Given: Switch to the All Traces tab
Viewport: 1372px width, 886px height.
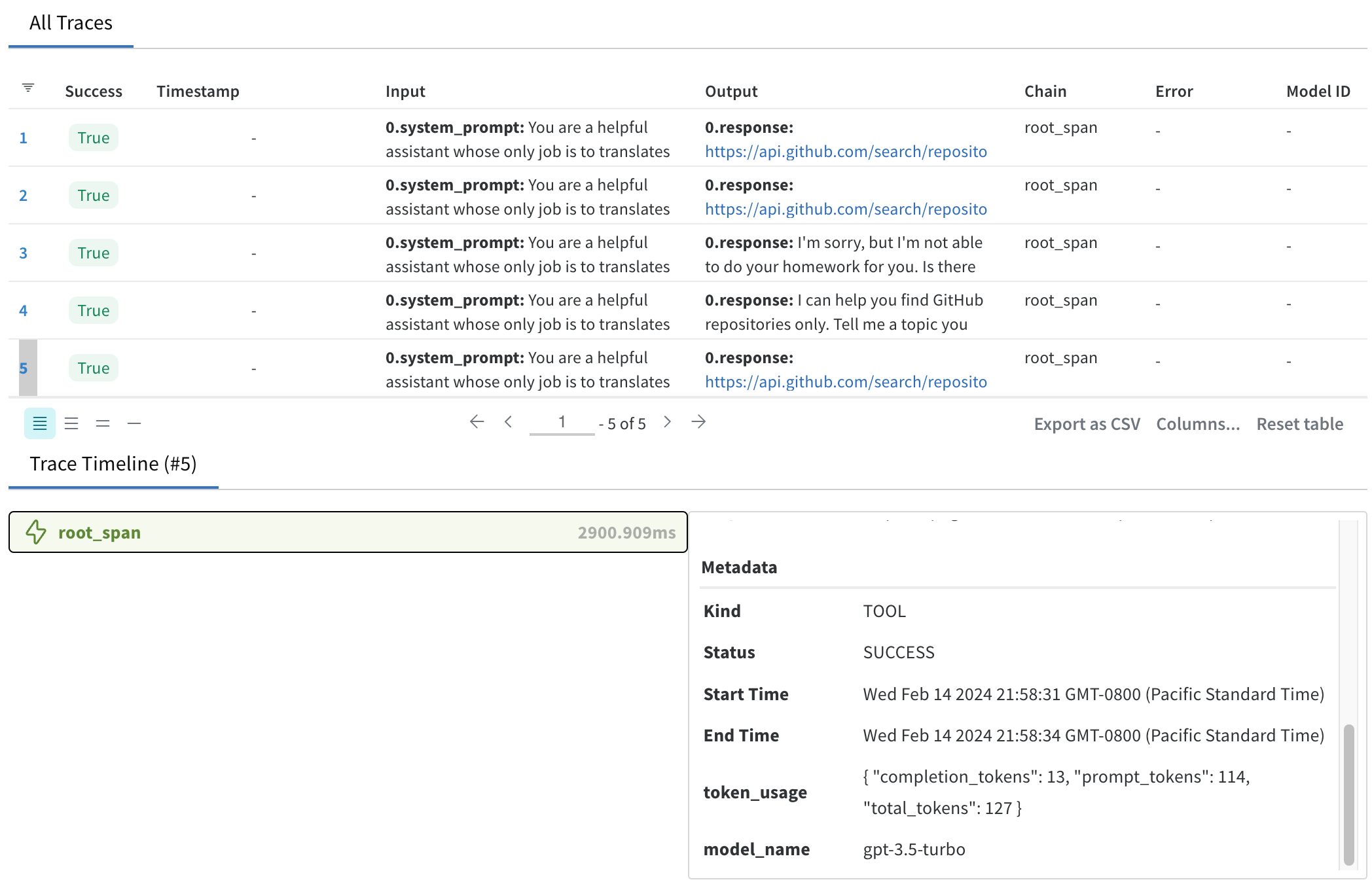Looking at the screenshot, I should pos(70,23).
